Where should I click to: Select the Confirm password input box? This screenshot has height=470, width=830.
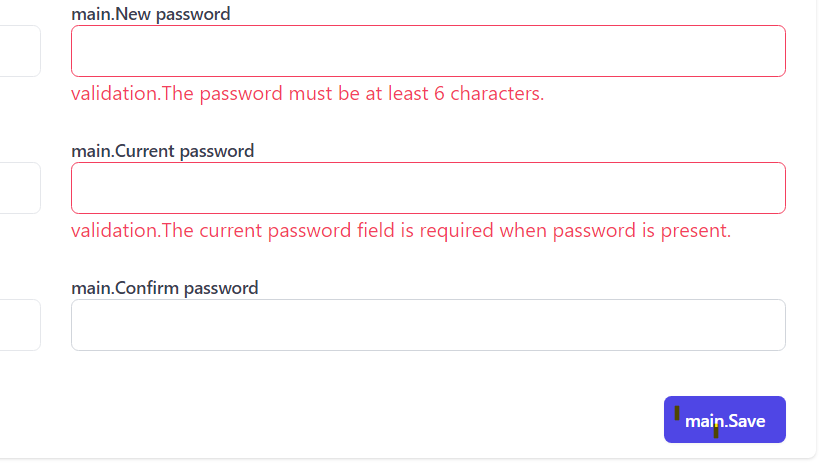click(x=428, y=325)
